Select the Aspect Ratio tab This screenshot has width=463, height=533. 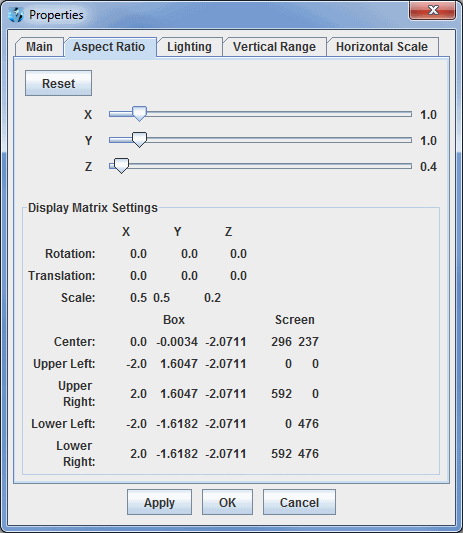coord(109,47)
